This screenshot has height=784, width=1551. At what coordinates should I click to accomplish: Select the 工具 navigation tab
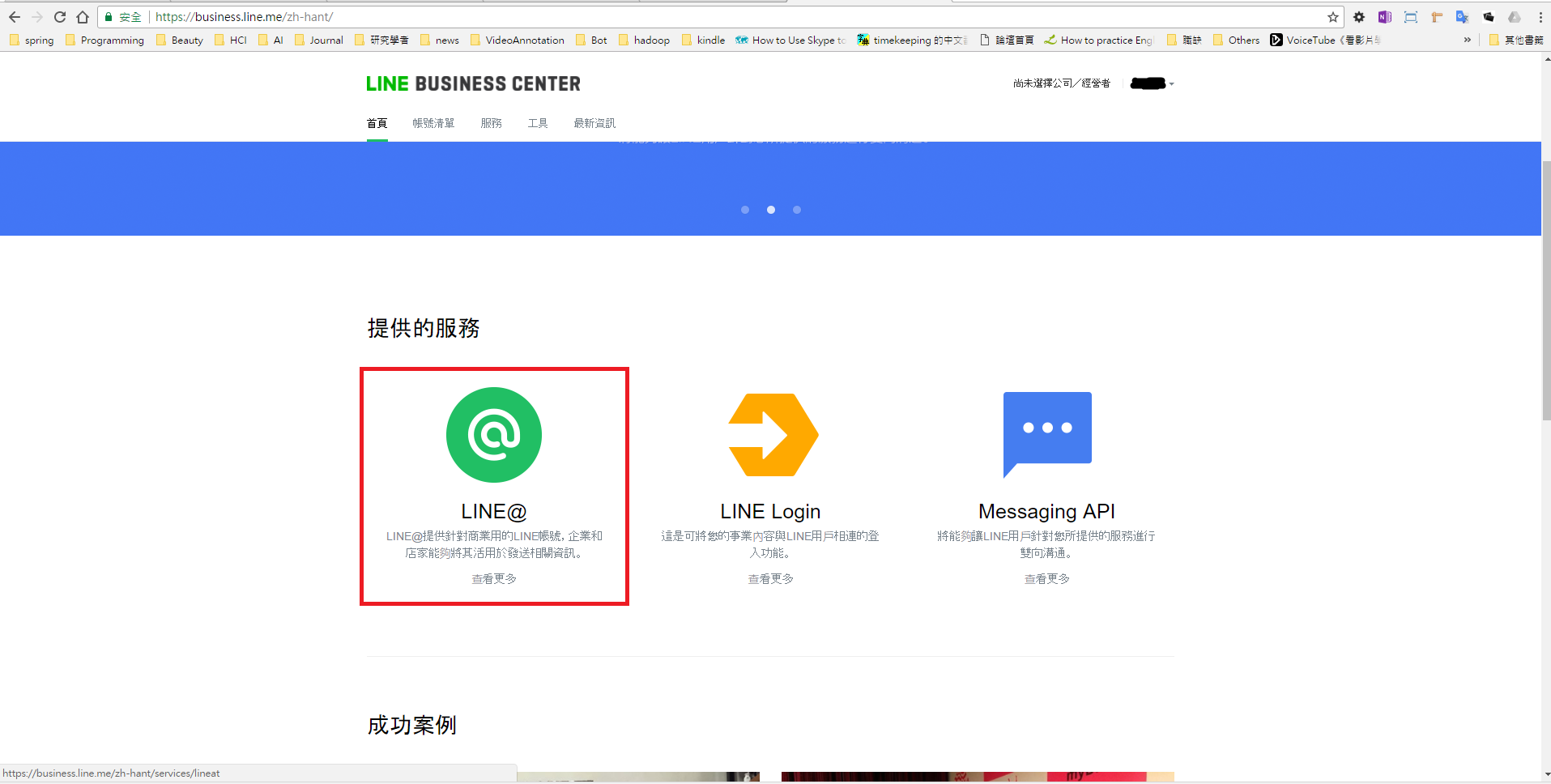[538, 123]
